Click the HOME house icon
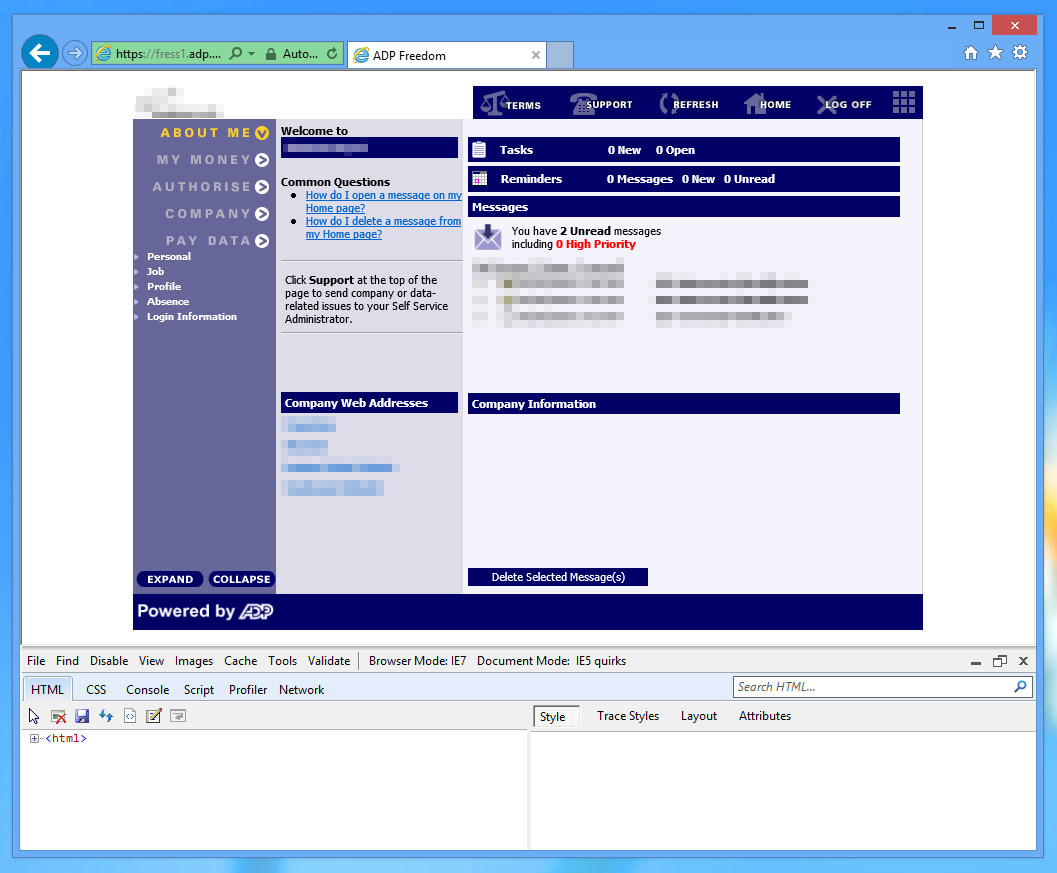This screenshot has height=873, width=1057. click(x=756, y=102)
